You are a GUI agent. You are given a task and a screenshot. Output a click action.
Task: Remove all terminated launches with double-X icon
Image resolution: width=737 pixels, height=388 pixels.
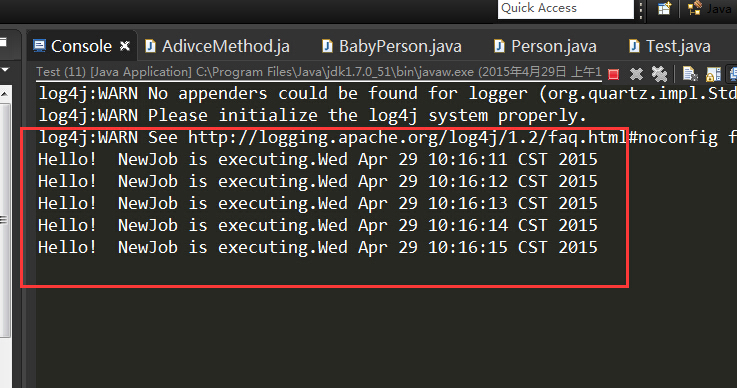[659, 73]
